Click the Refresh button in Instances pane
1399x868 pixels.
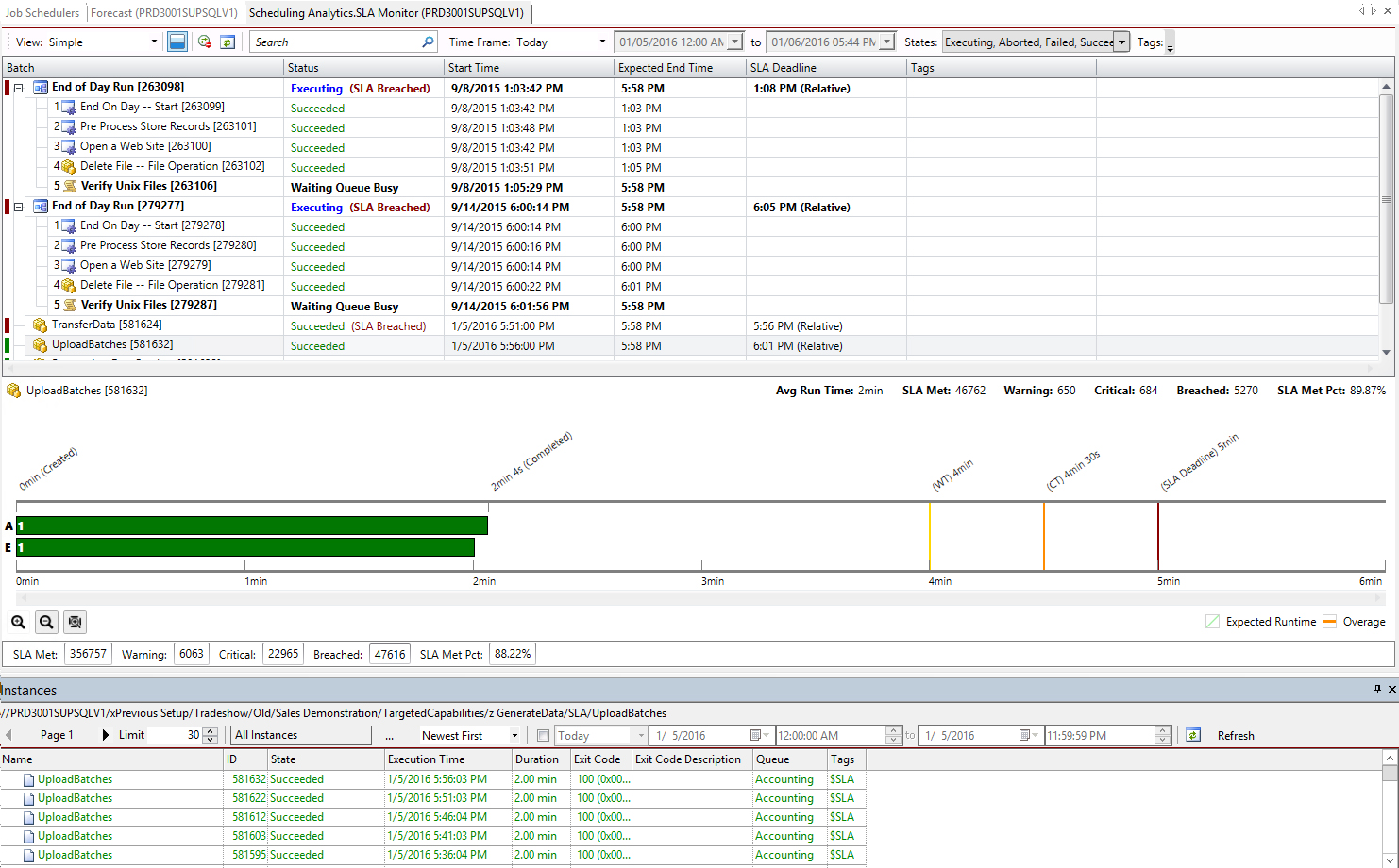coord(1237,735)
